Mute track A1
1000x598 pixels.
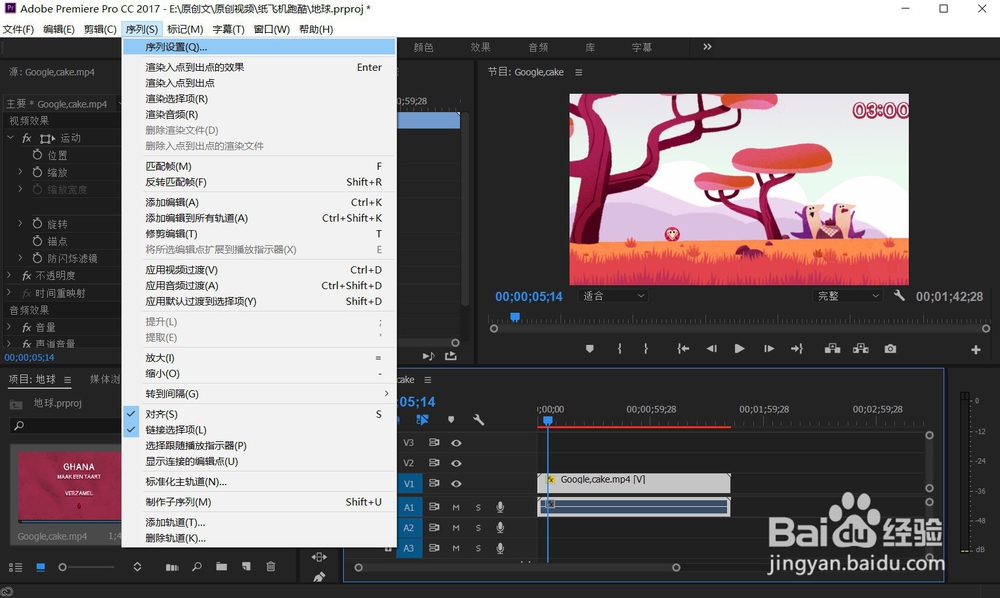[x=456, y=507]
